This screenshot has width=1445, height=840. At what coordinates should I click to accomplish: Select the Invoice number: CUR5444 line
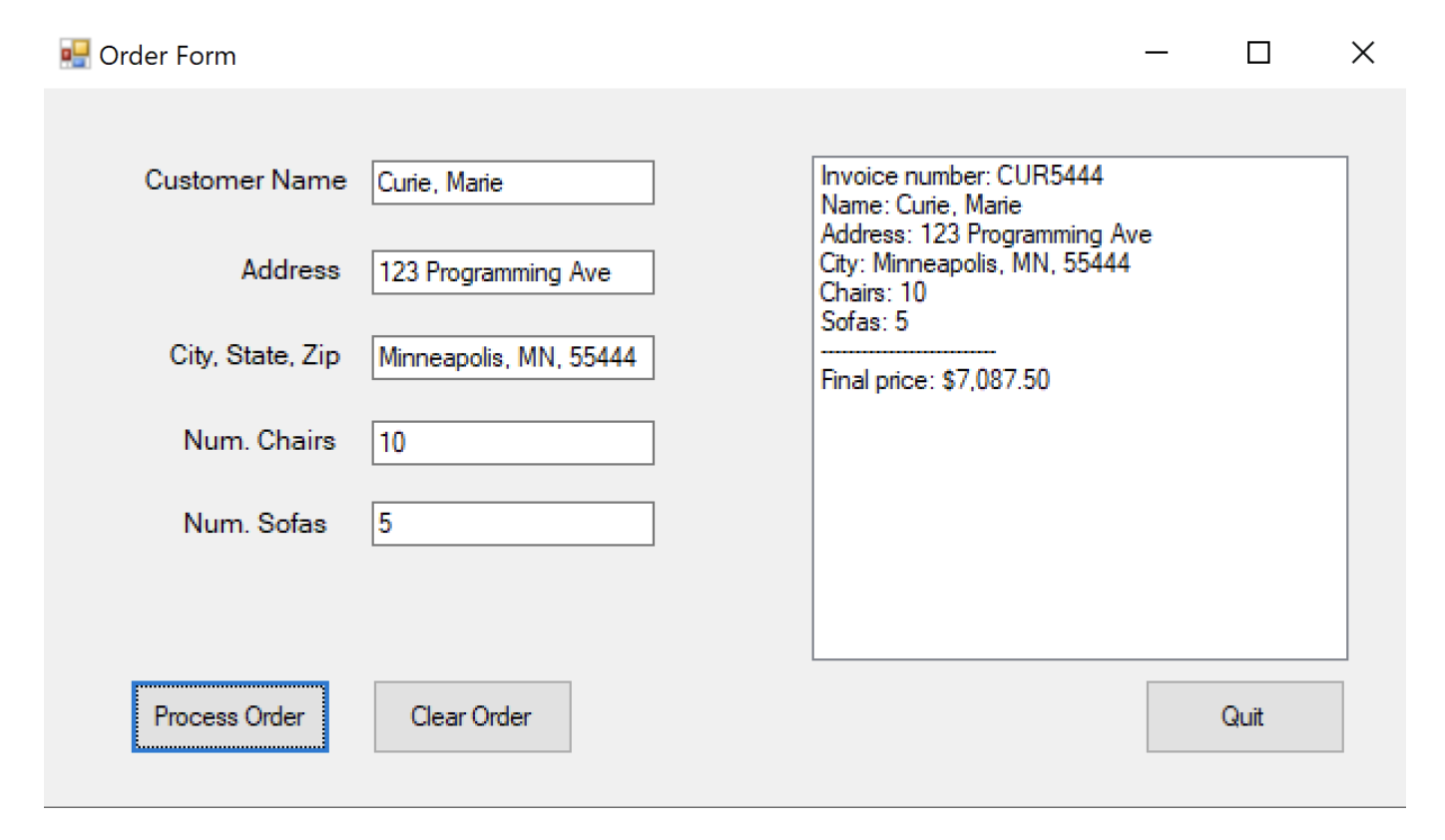tap(962, 176)
